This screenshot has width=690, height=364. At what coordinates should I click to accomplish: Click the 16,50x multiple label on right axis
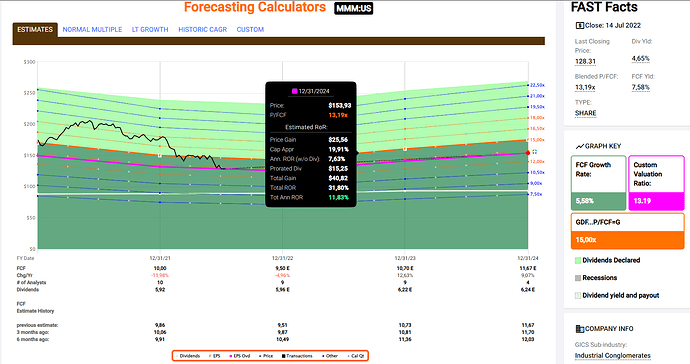537,129
